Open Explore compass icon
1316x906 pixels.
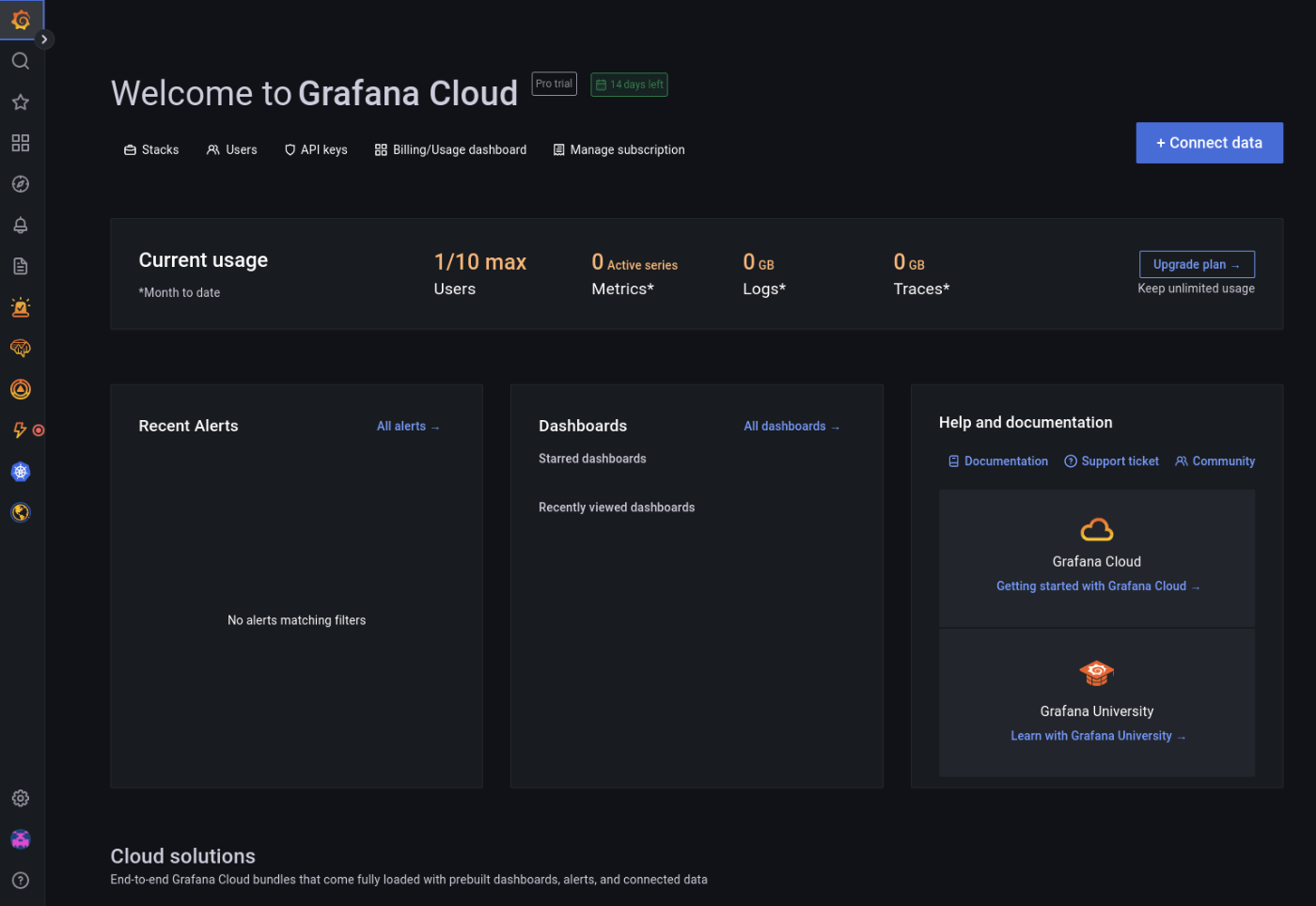[21, 184]
